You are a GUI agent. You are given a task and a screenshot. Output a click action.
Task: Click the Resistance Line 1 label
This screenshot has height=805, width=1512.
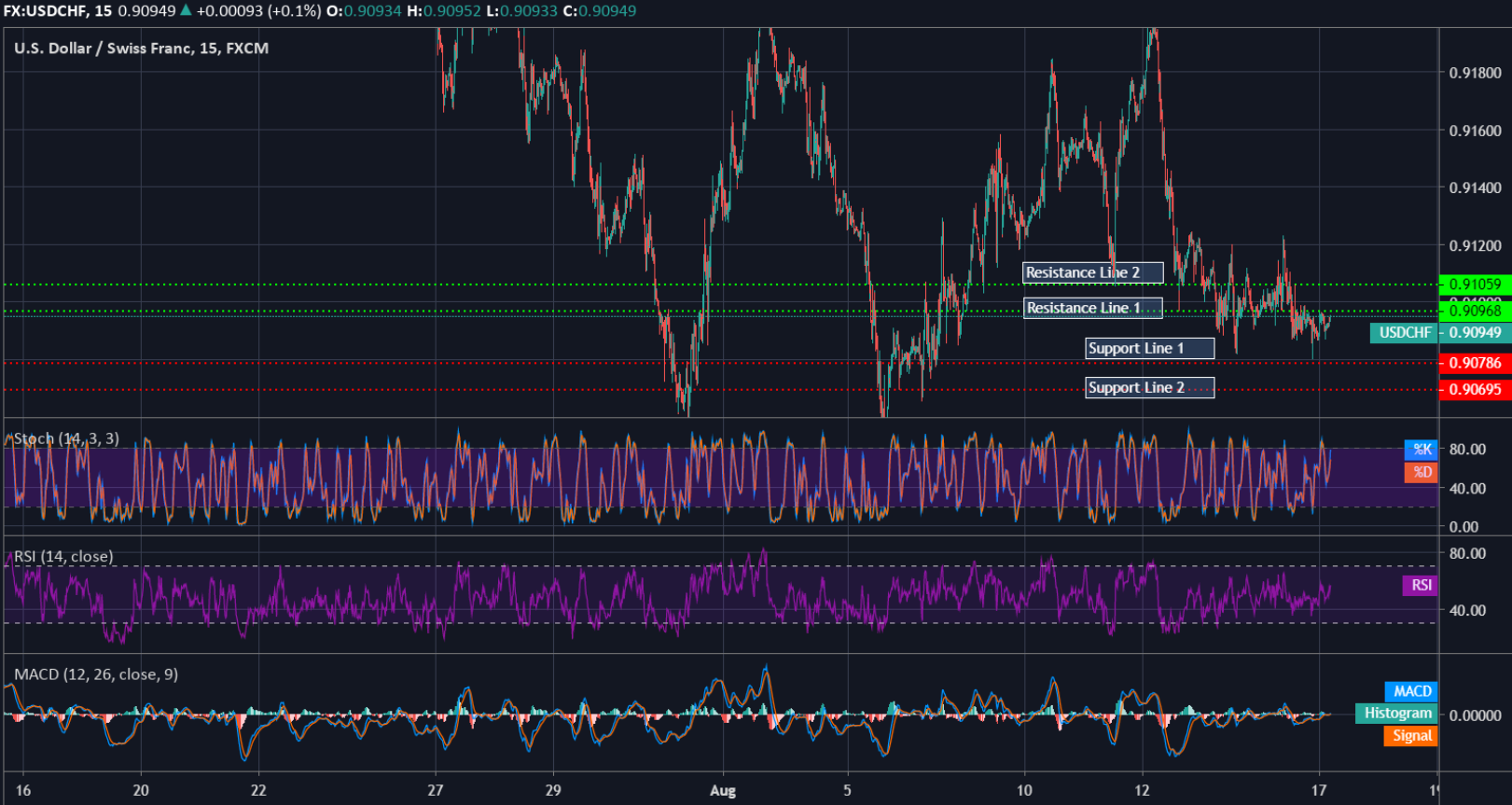coord(1093,308)
